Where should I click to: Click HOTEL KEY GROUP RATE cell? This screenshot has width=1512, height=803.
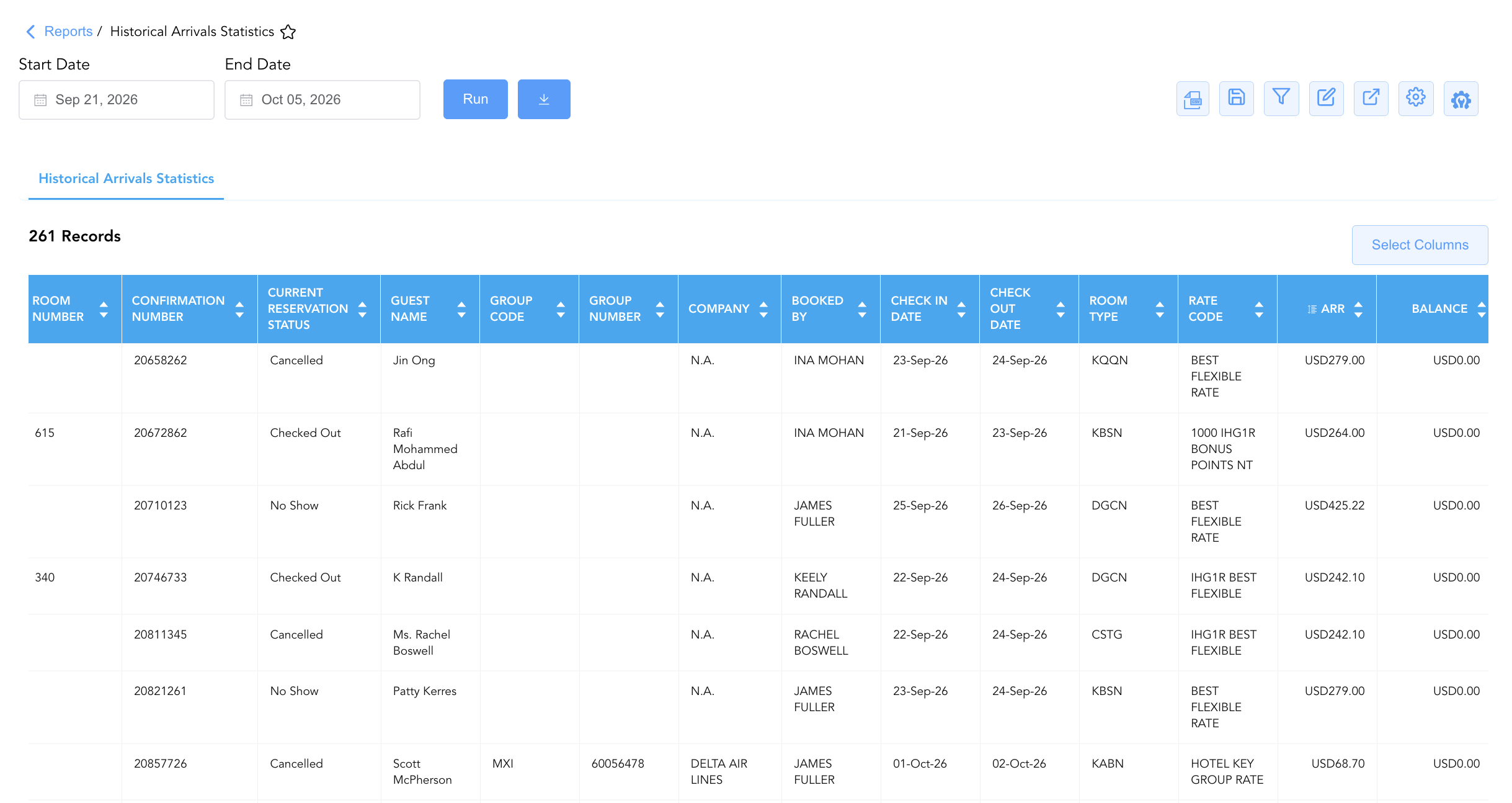pyautogui.click(x=1227, y=772)
